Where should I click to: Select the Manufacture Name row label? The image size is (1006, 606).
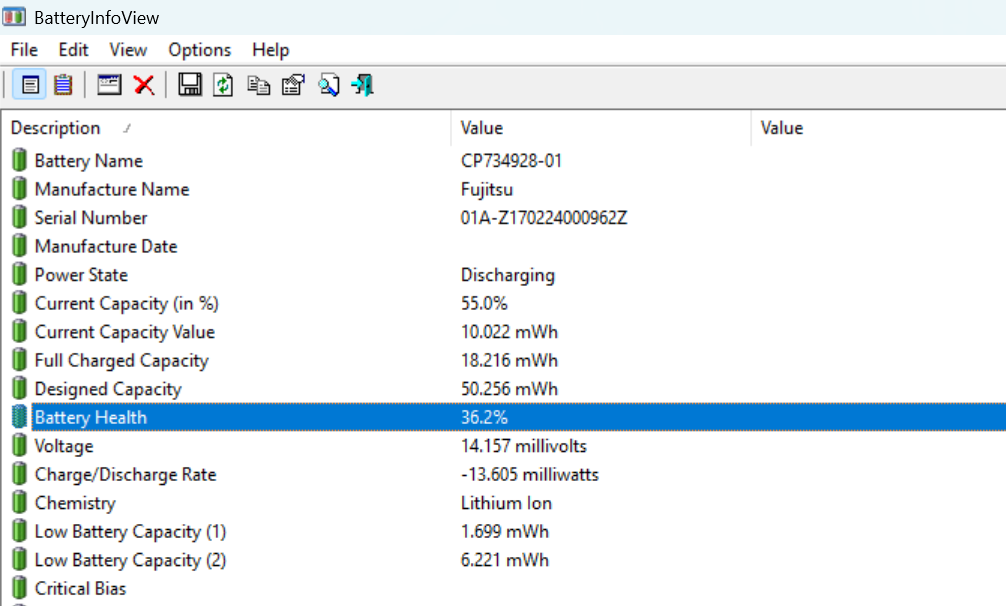point(112,189)
